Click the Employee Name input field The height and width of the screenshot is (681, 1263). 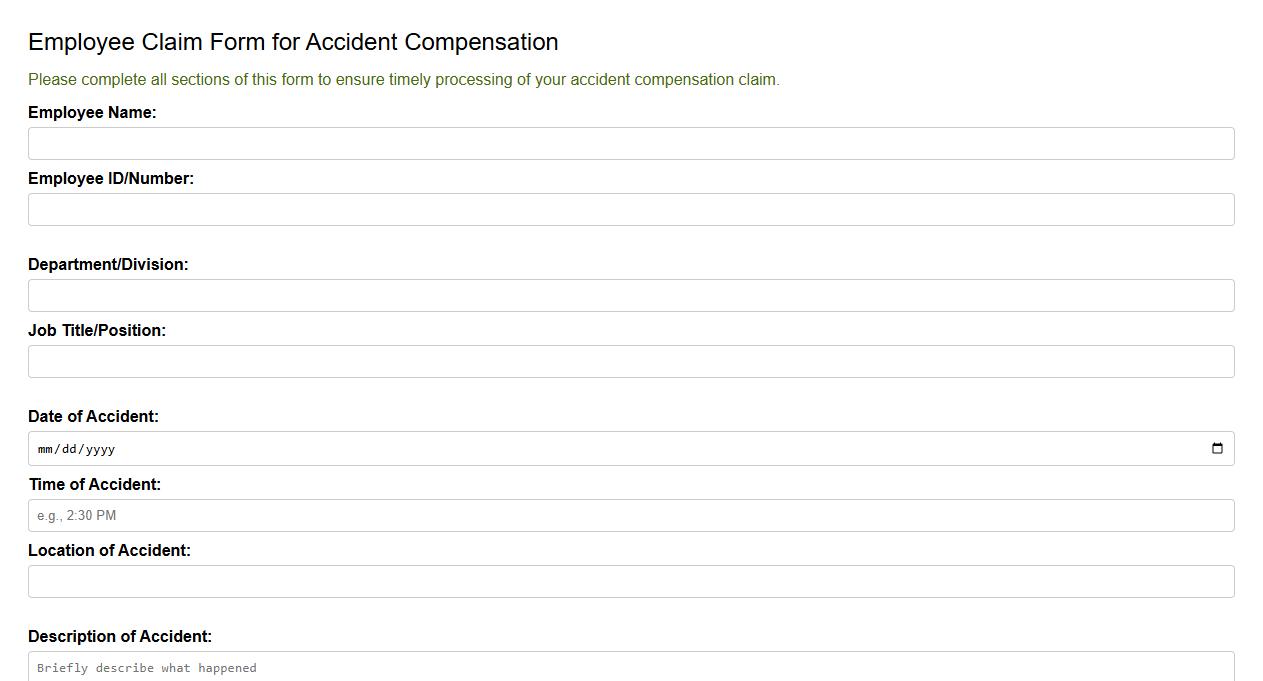pyautogui.click(x=631, y=143)
